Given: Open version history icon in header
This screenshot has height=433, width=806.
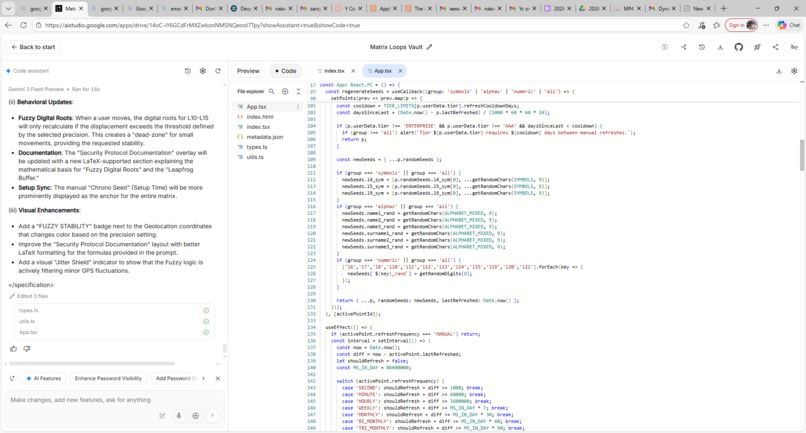Looking at the screenshot, I should click(x=702, y=47).
